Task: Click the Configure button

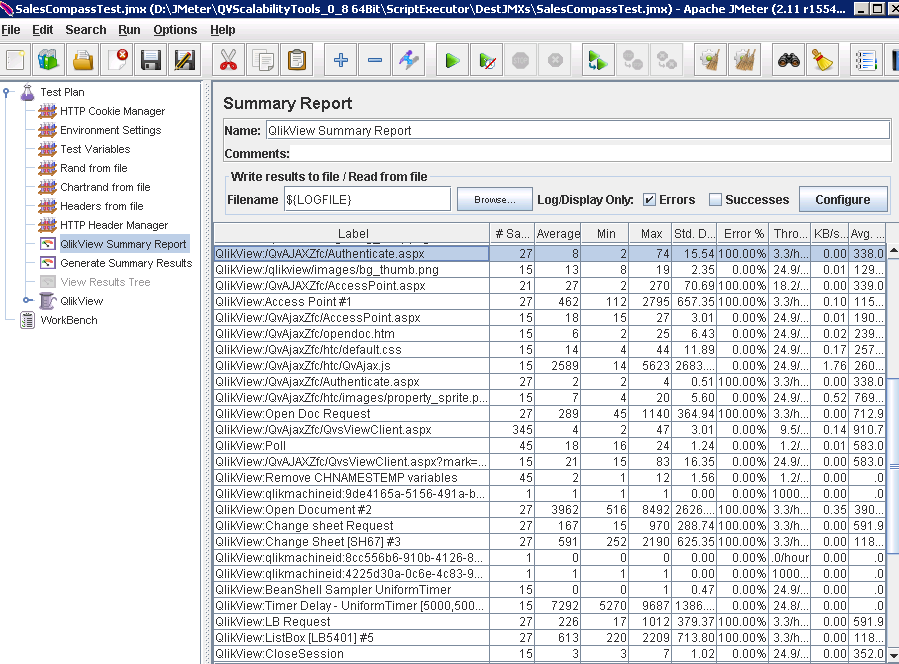Action: click(x=842, y=200)
